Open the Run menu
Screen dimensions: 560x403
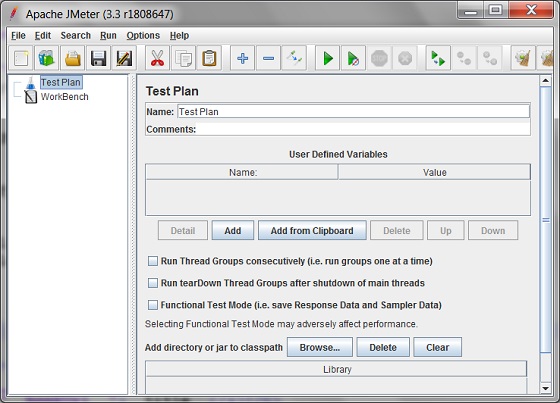(108, 35)
